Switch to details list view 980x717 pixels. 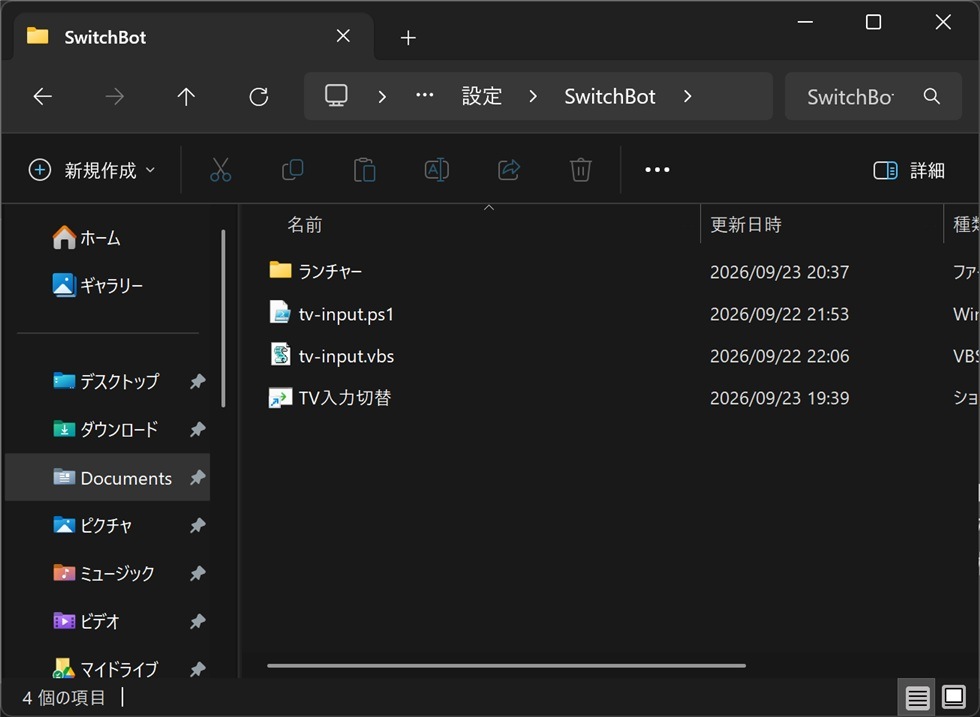917,697
